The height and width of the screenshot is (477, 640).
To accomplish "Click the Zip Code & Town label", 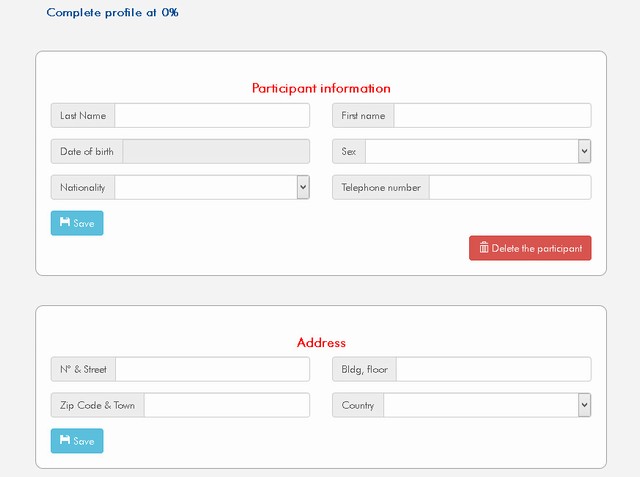I will (x=97, y=405).
